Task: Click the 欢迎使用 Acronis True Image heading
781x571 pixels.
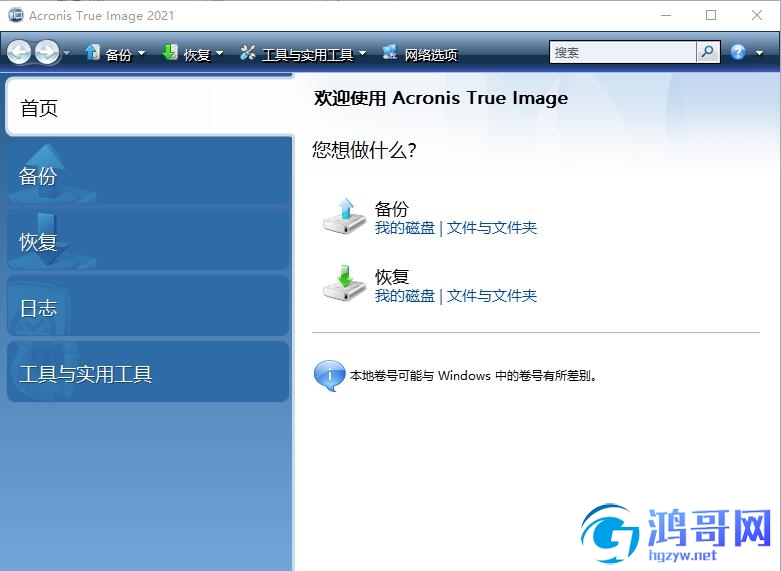Action: (441, 98)
